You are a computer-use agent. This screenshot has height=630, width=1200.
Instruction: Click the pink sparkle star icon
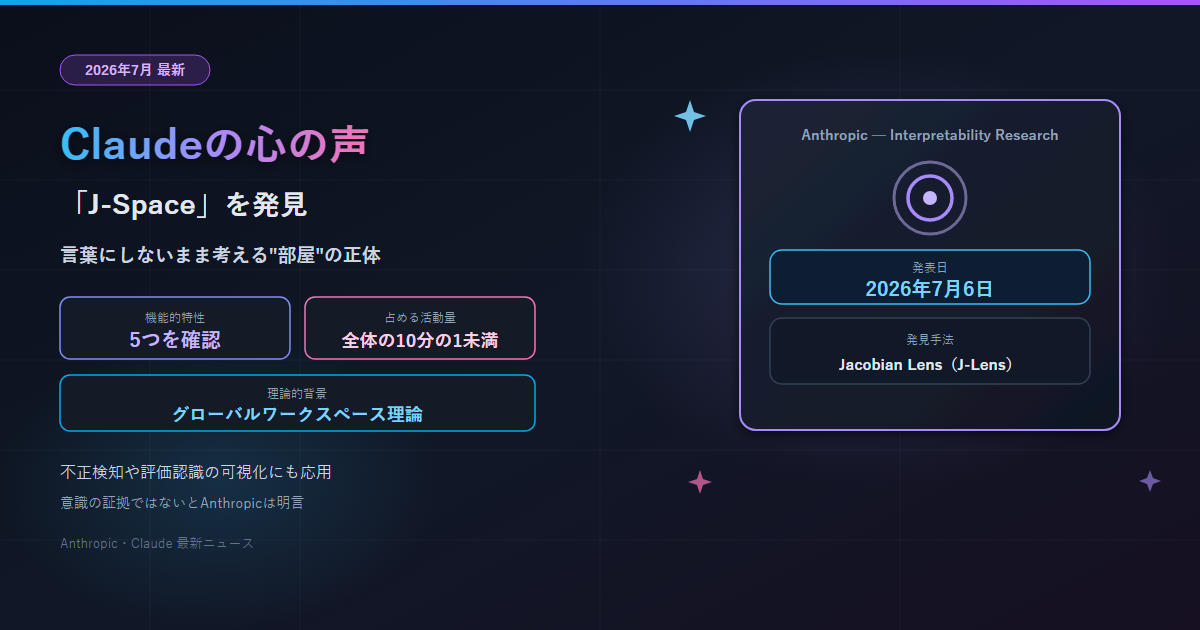coord(700,482)
